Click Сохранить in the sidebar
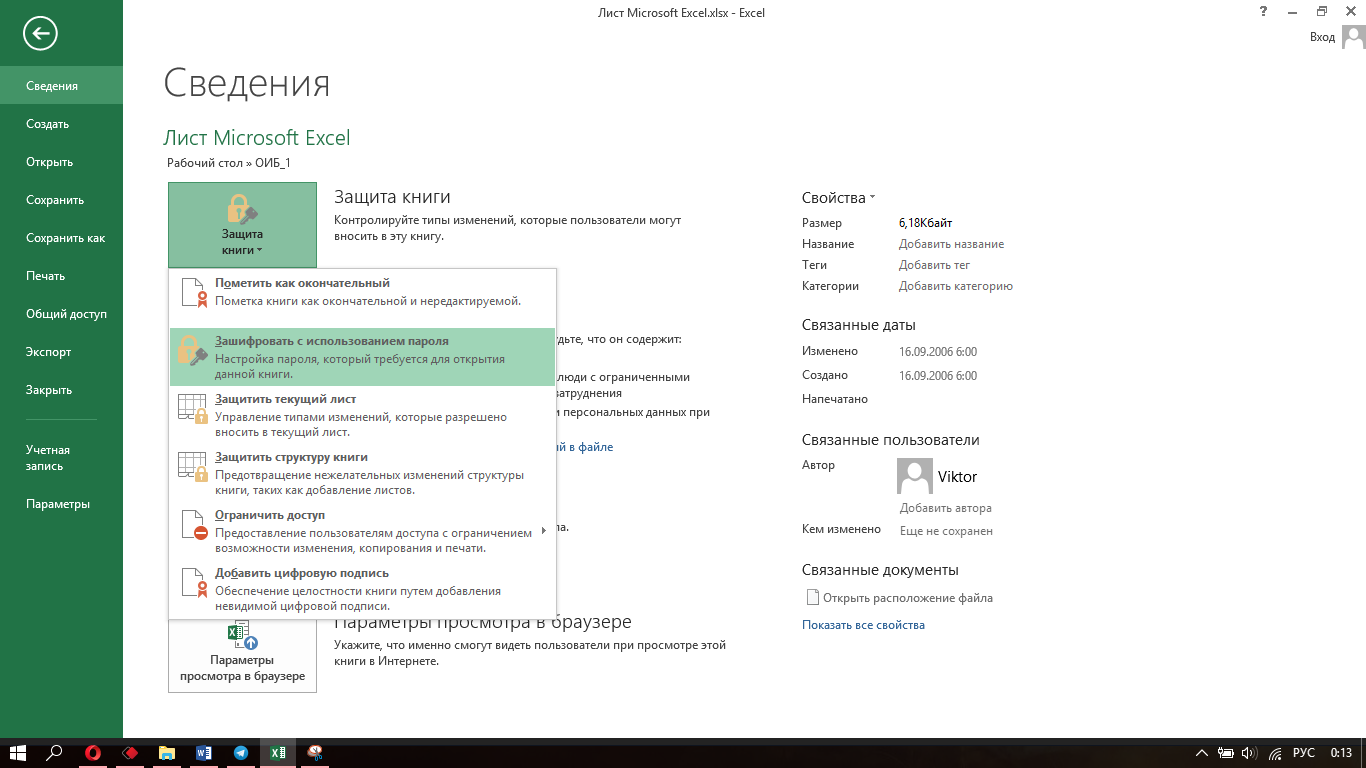The height and width of the screenshot is (768, 1366). (61, 200)
